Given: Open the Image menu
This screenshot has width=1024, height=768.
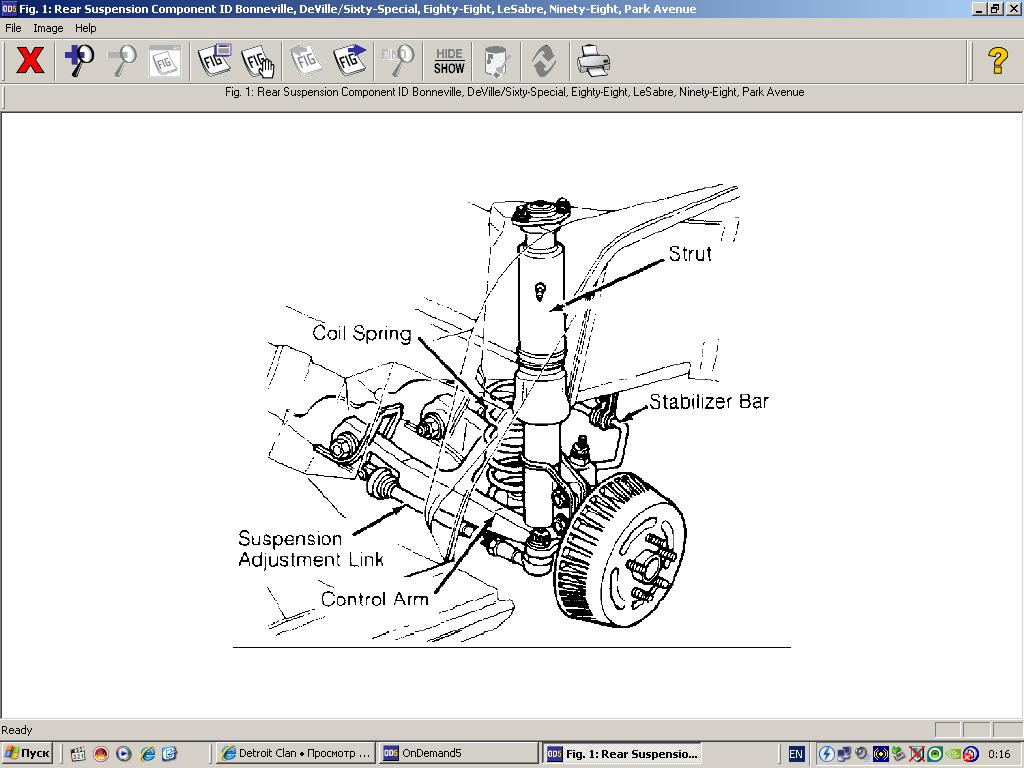Looking at the screenshot, I should point(48,28).
